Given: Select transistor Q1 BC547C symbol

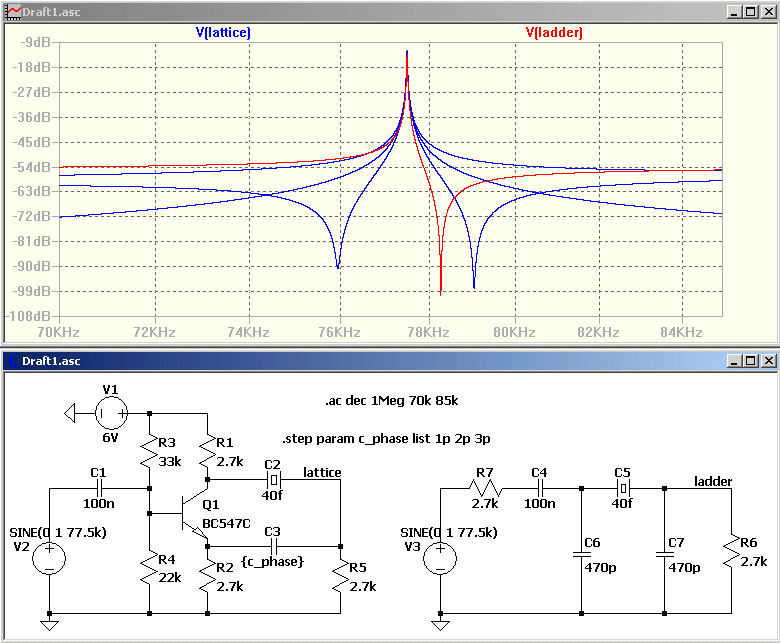Looking at the screenshot, I should click(x=194, y=513).
